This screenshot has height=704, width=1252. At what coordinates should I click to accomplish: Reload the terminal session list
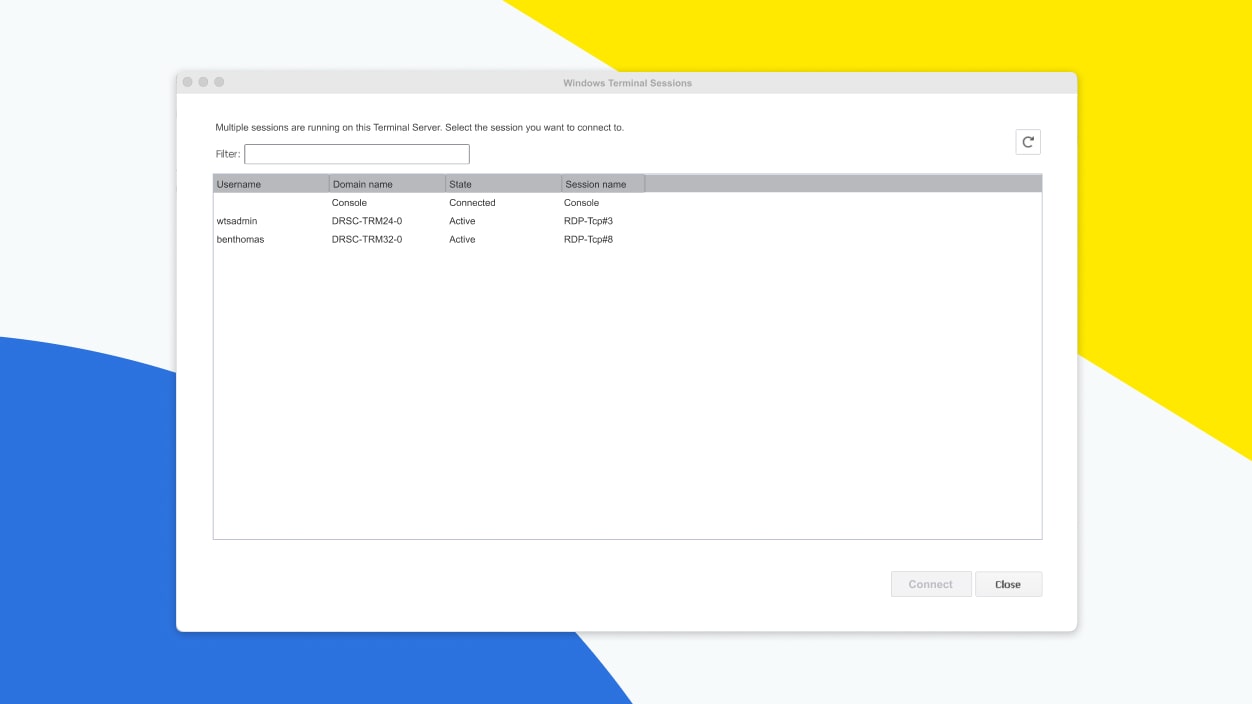(x=1028, y=141)
